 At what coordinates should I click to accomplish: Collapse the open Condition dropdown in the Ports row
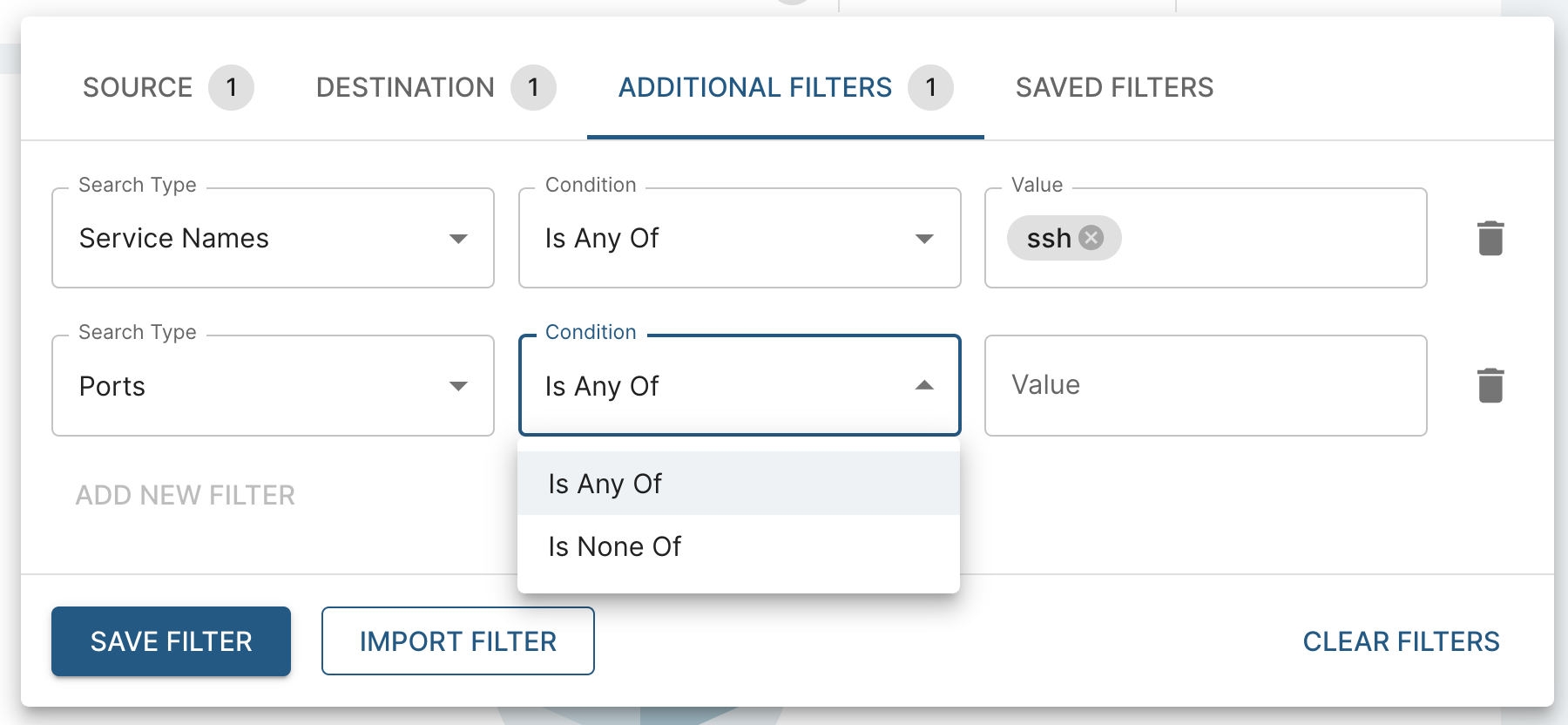click(740, 385)
